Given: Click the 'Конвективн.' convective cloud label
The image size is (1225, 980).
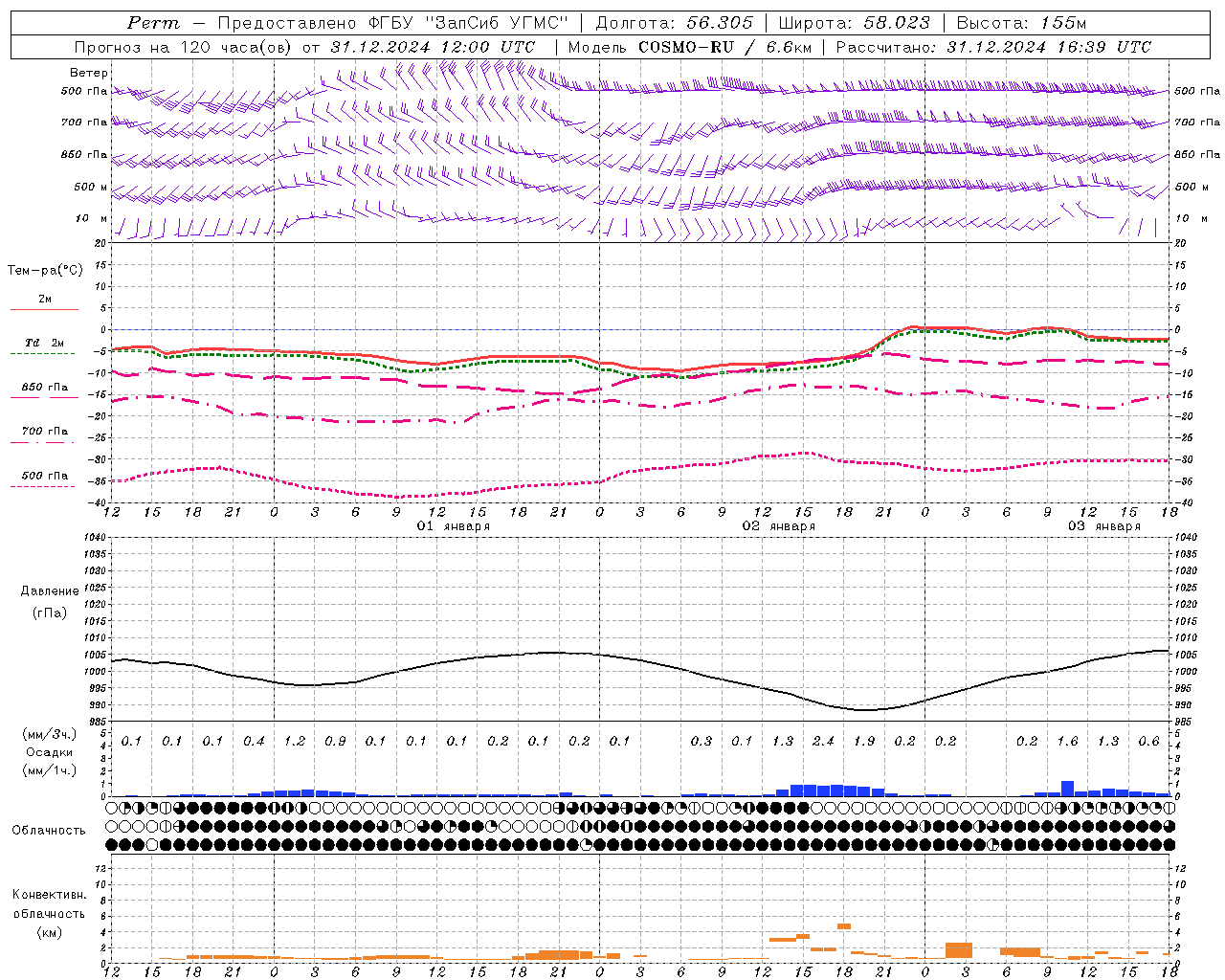Looking at the screenshot, I should [49, 895].
